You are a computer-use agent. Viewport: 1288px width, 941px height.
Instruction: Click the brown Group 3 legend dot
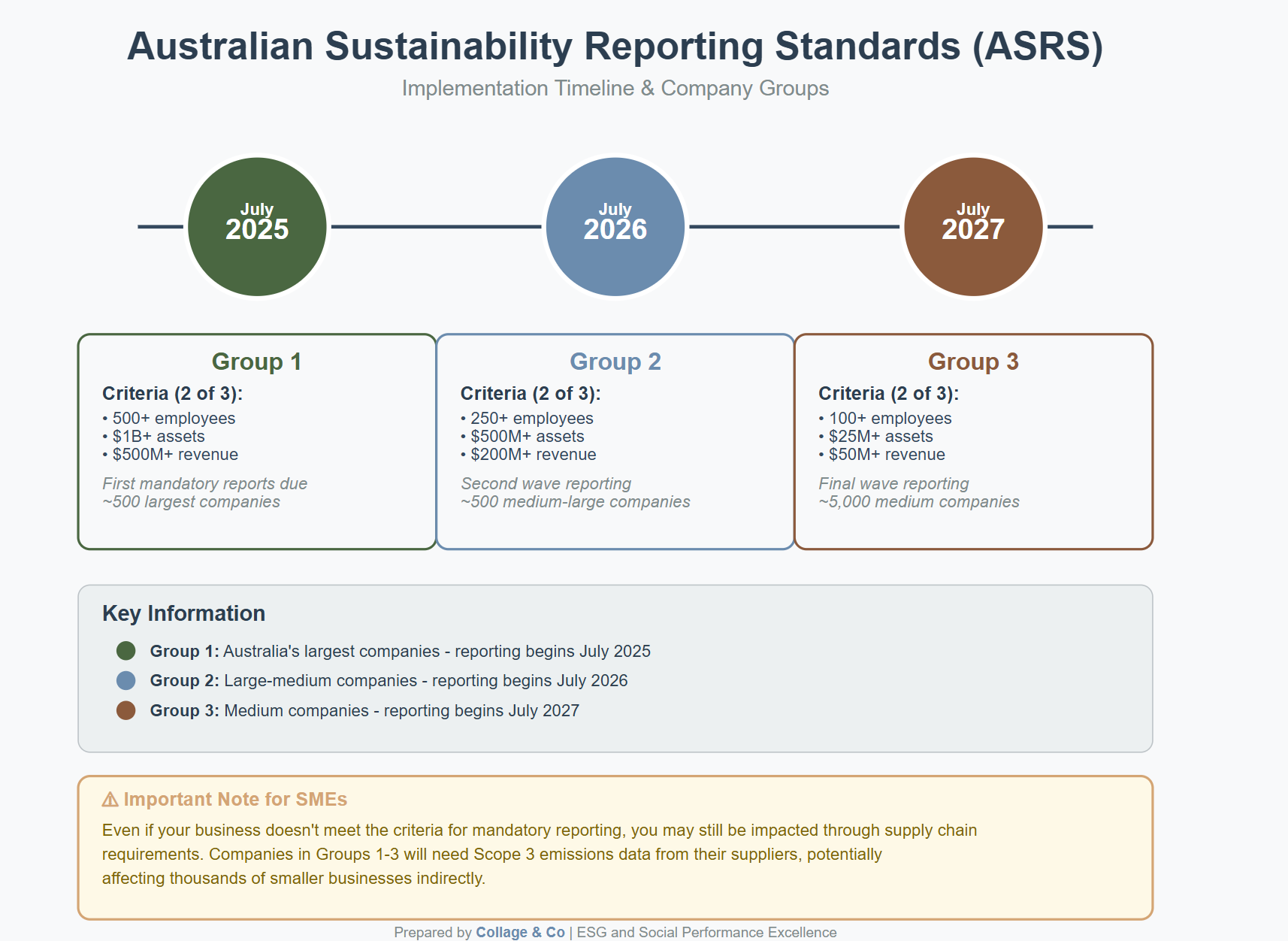pyautogui.click(x=126, y=710)
